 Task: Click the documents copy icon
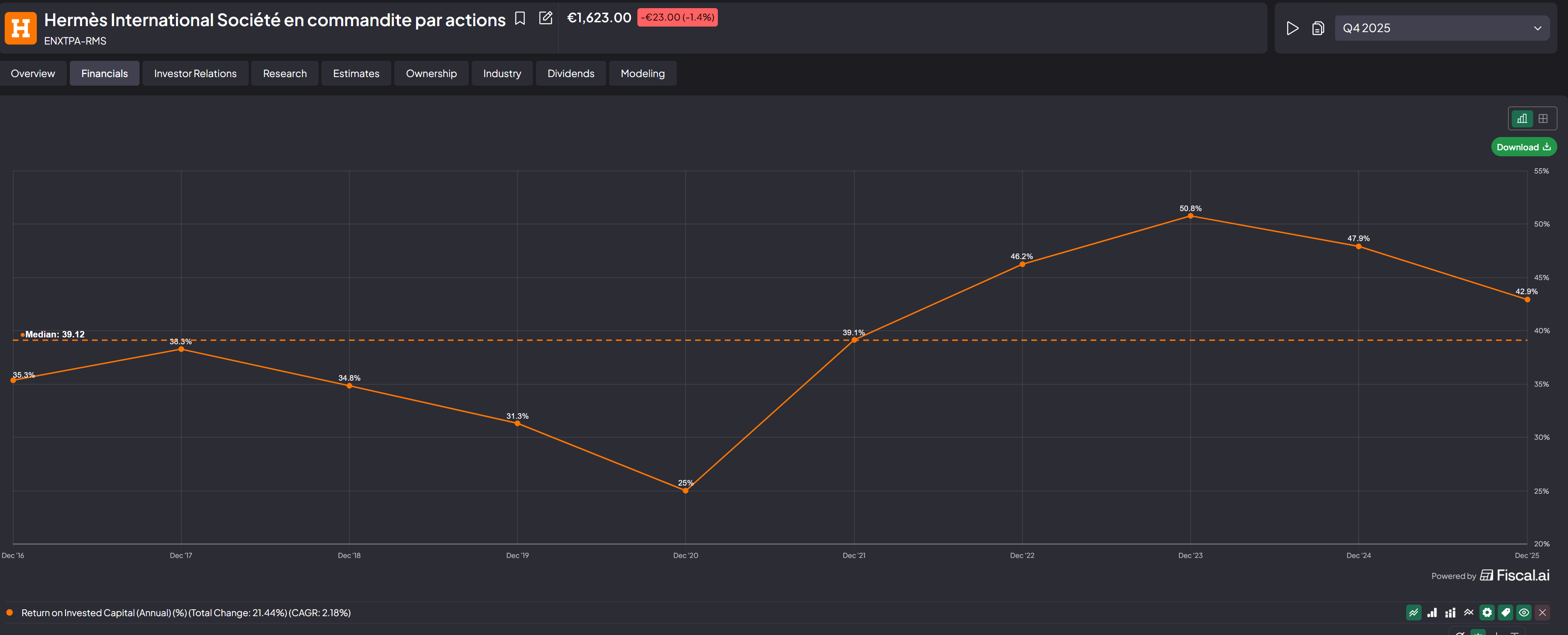[x=1318, y=29]
